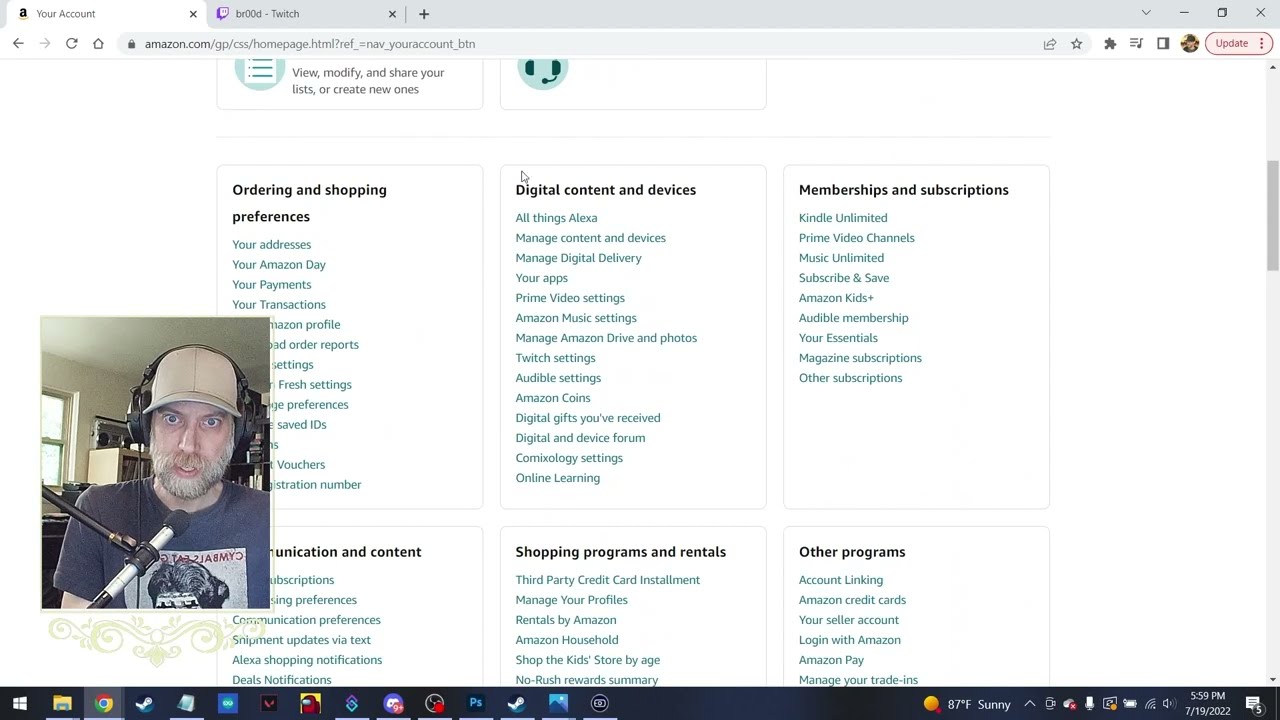Viewport: 1280px width, 720px height.
Task: Open Magazine subscriptions
Action: [861, 357]
